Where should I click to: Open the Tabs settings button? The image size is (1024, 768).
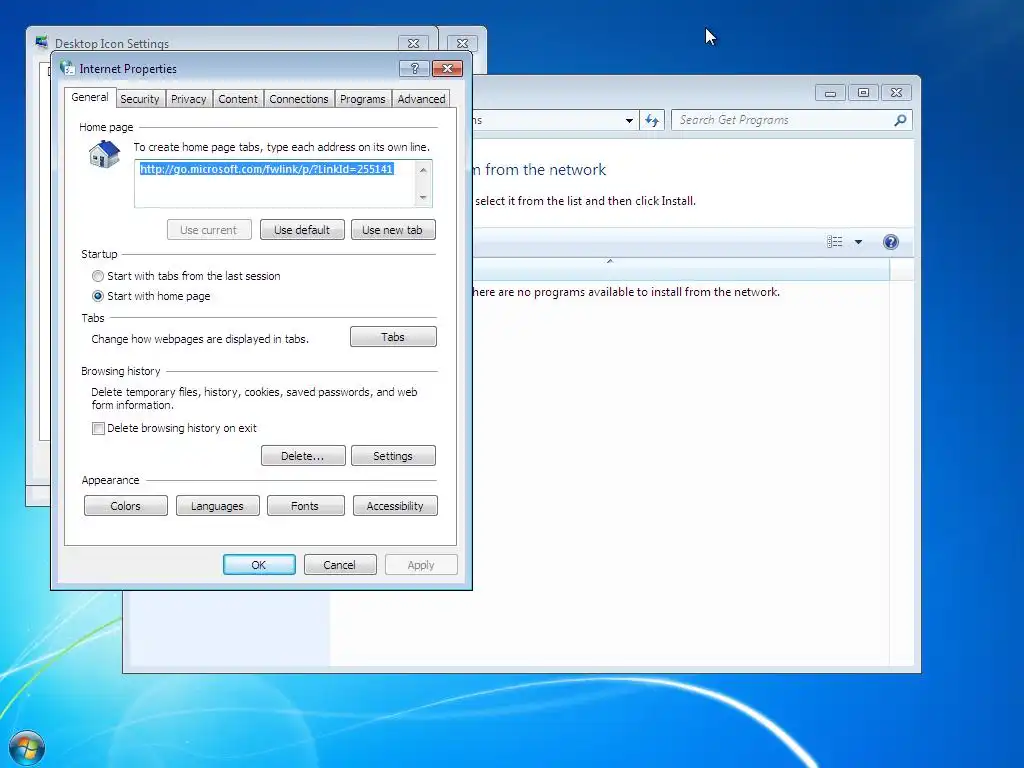(x=393, y=337)
